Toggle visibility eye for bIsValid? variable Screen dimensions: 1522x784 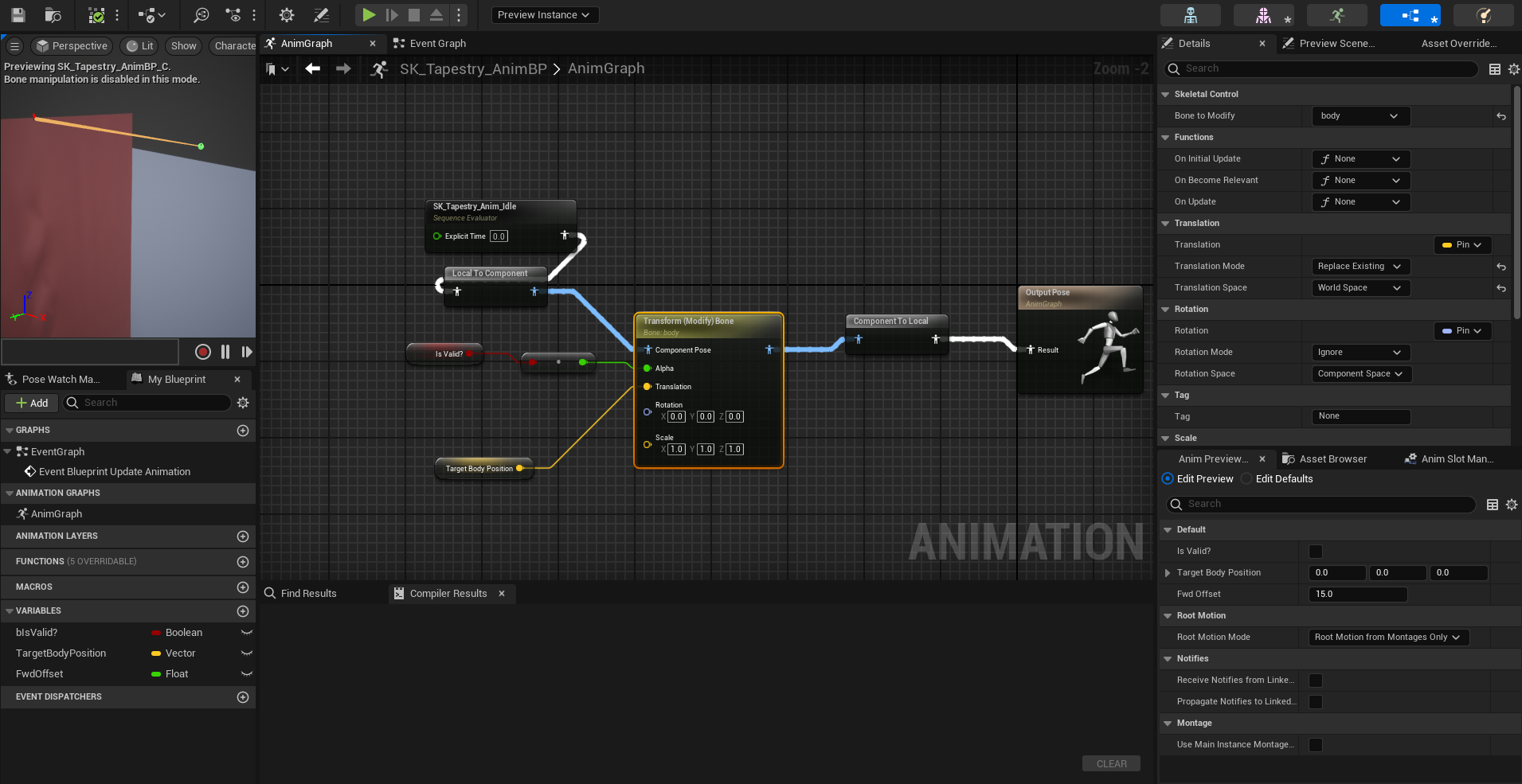pyautogui.click(x=247, y=633)
